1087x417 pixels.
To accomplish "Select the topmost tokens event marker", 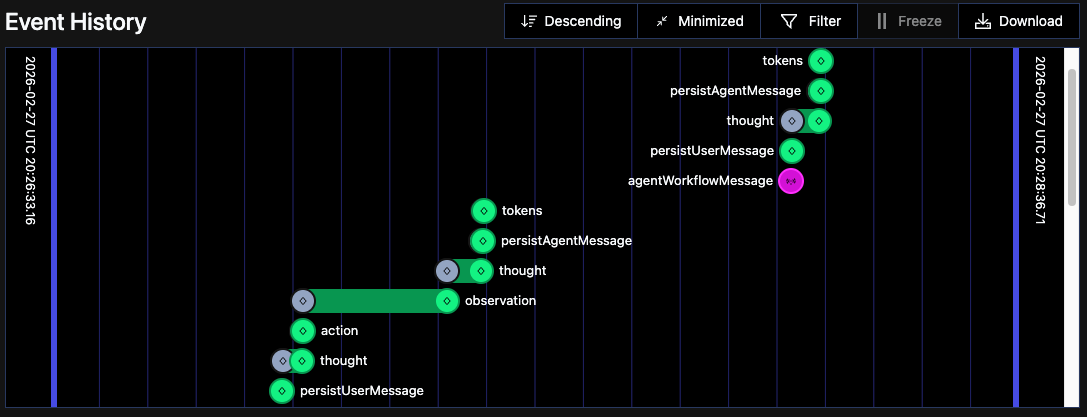I will [821, 61].
